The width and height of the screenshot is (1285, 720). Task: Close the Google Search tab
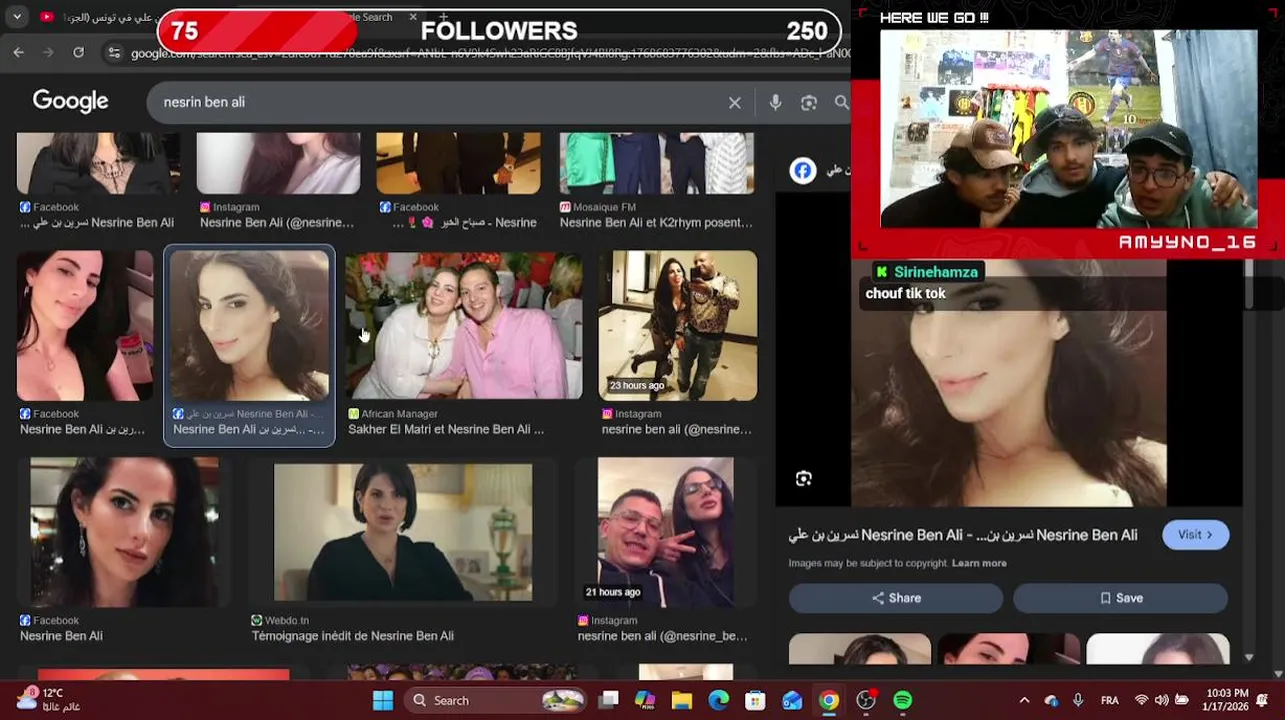pyautogui.click(x=412, y=17)
